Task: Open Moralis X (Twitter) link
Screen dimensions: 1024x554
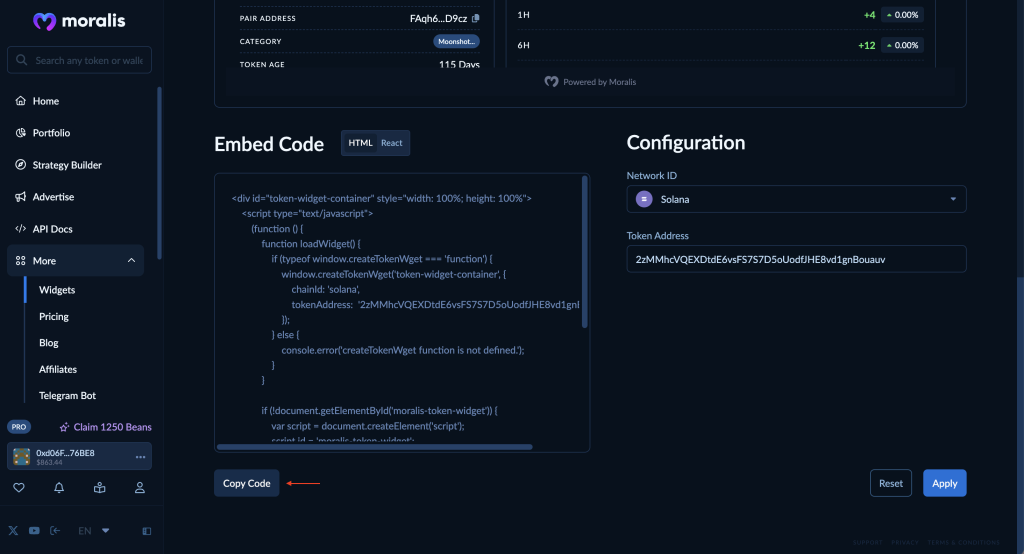Action: pos(13,530)
